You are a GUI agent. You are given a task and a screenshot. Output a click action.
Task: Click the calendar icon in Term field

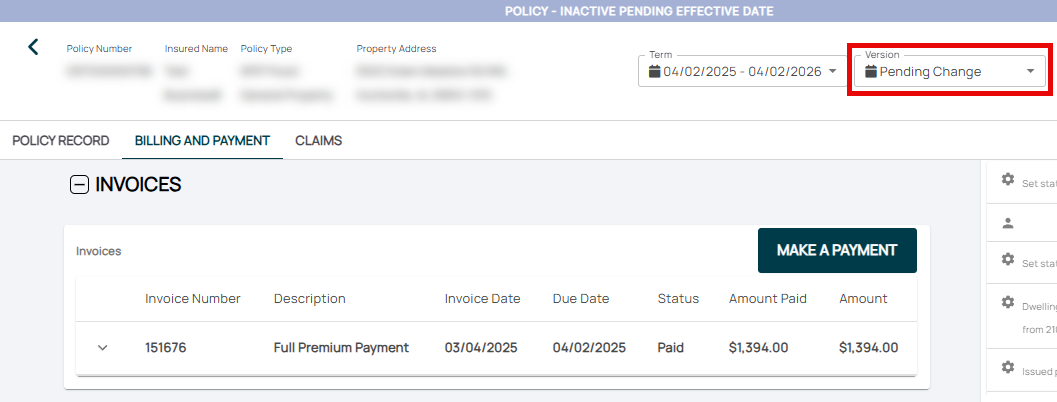(x=655, y=72)
